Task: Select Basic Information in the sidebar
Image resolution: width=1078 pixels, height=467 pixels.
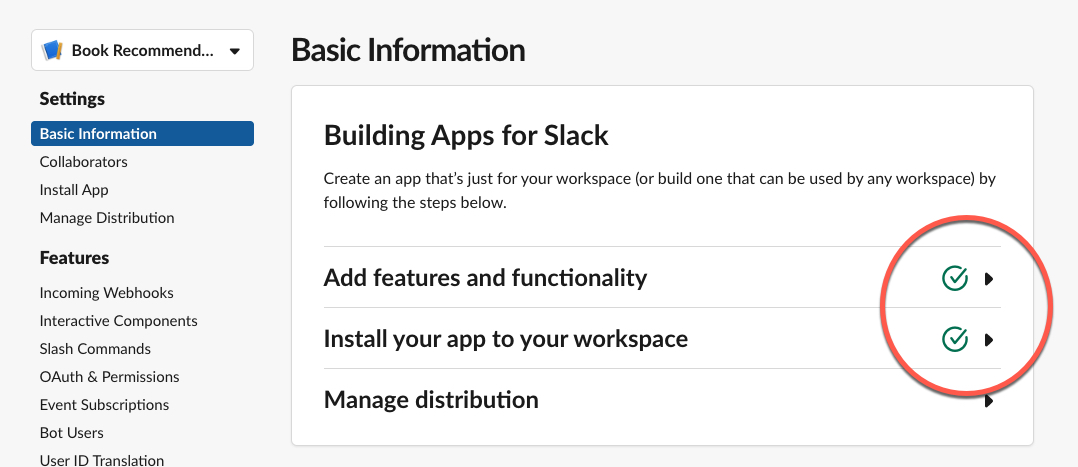Action: (98, 134)
